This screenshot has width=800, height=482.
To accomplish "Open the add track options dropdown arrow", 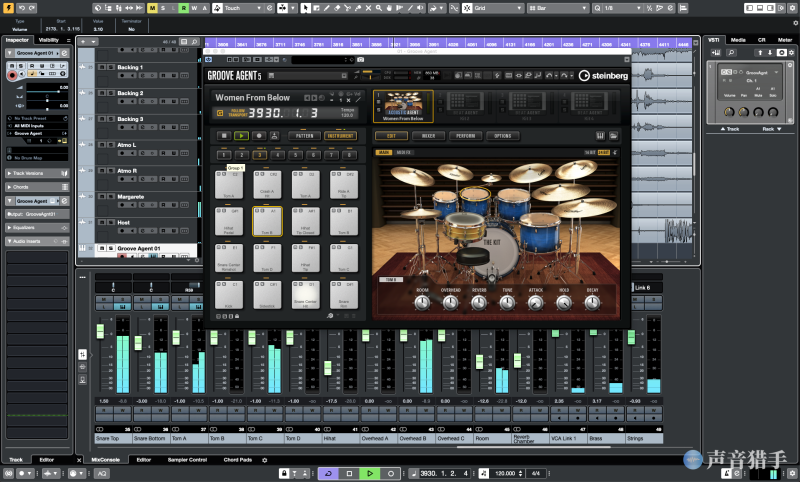I will coord(93,42).
